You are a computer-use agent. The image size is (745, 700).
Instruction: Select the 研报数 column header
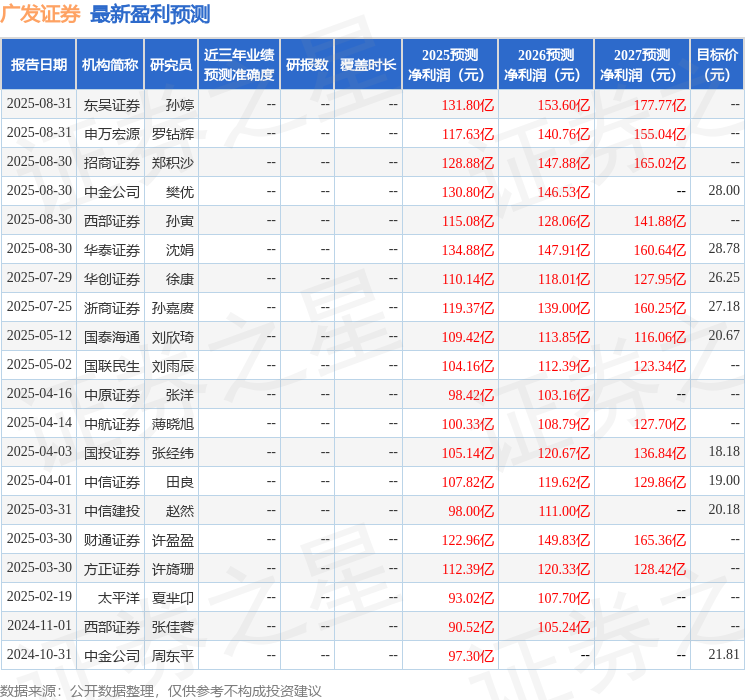tap(307, 65)
